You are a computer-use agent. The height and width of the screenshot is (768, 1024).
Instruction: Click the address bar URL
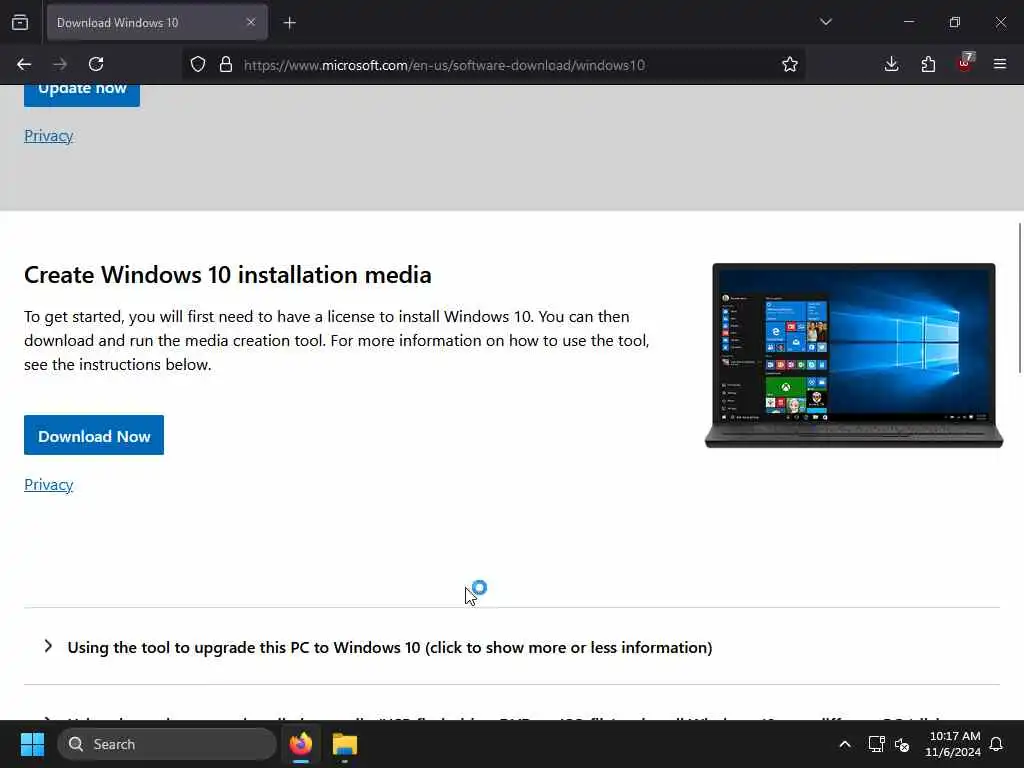click(444, 65)
